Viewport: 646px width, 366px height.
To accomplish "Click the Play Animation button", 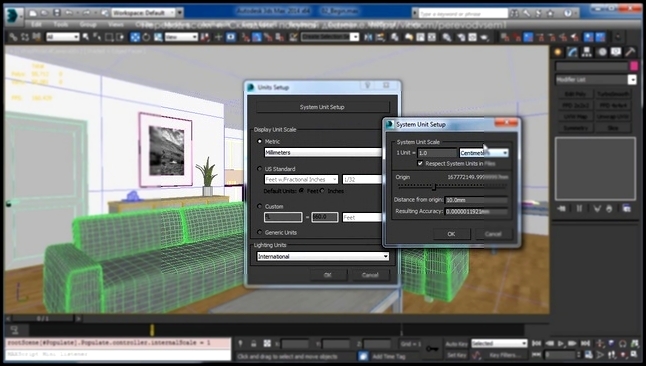I will 561,343.
